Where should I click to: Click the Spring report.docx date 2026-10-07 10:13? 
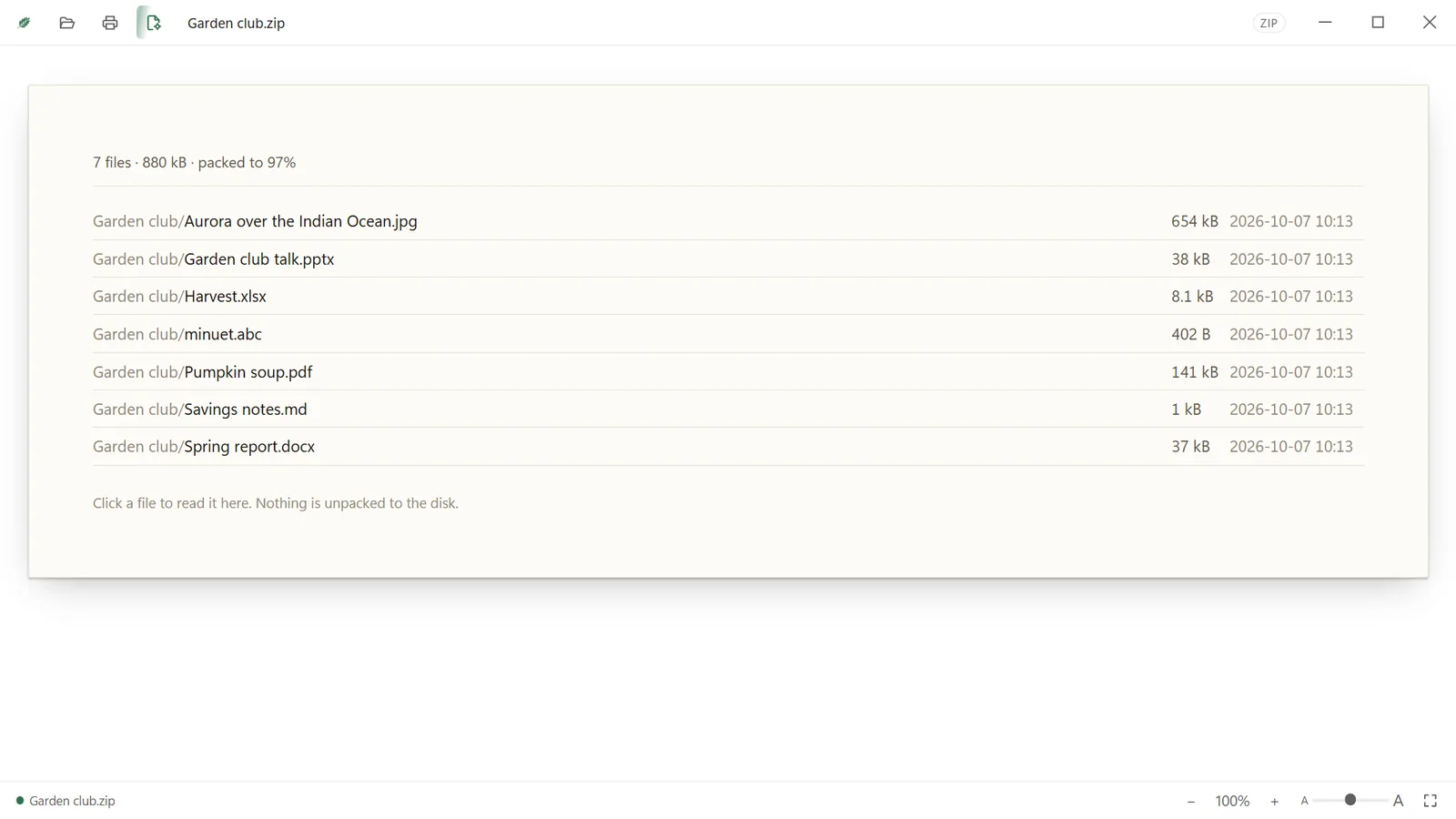(x=1290, y=446)
